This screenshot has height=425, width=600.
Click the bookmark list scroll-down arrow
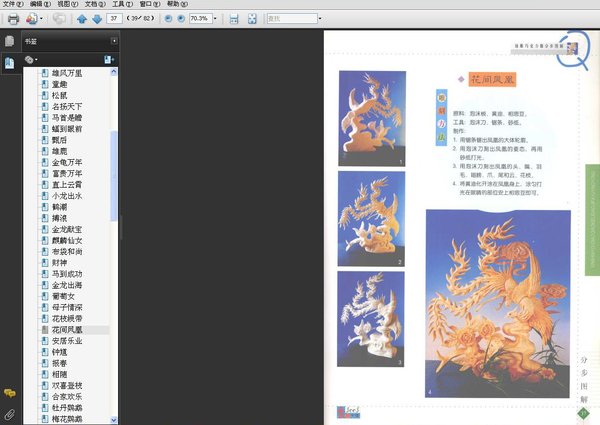click(114, 420)
